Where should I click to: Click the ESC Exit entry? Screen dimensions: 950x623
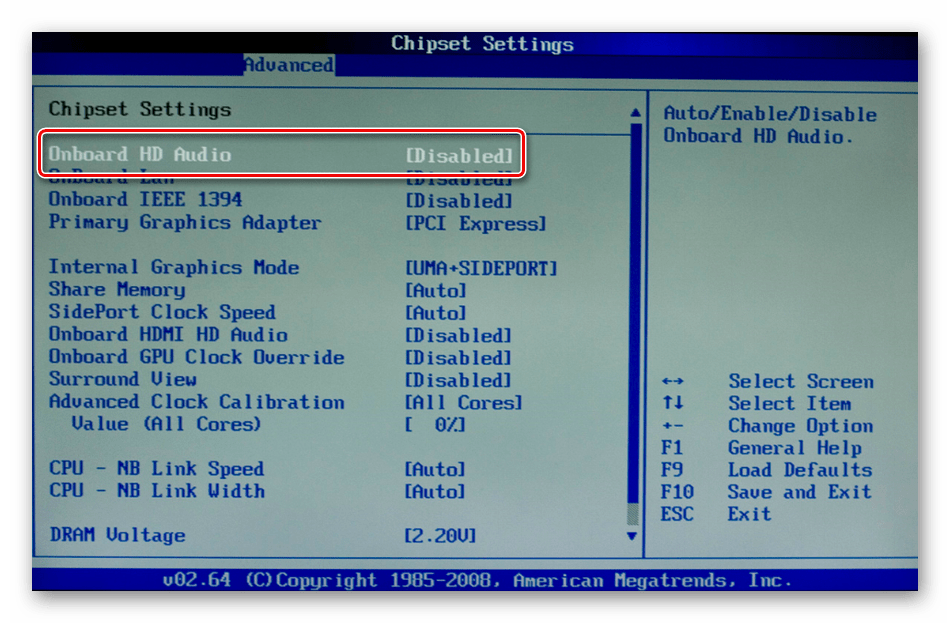[x=716, y=515]
